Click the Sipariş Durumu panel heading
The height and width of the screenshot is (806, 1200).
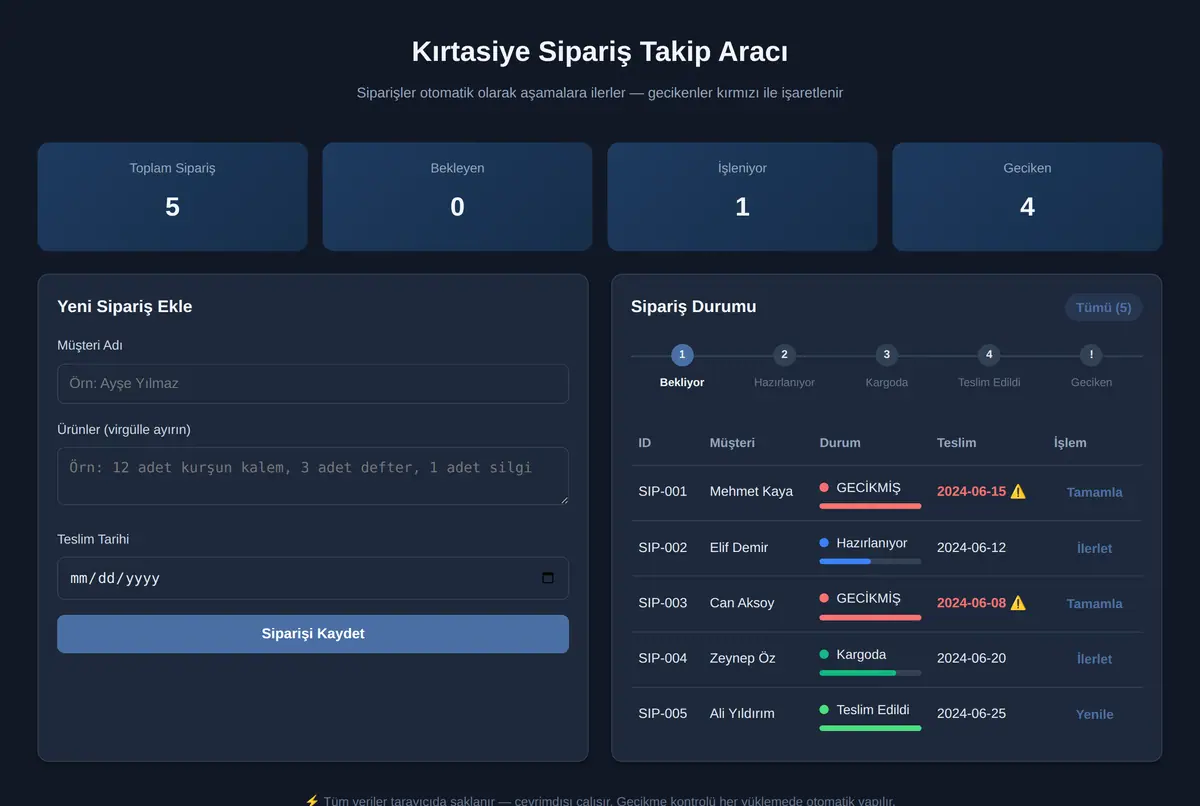pos(693,307)
